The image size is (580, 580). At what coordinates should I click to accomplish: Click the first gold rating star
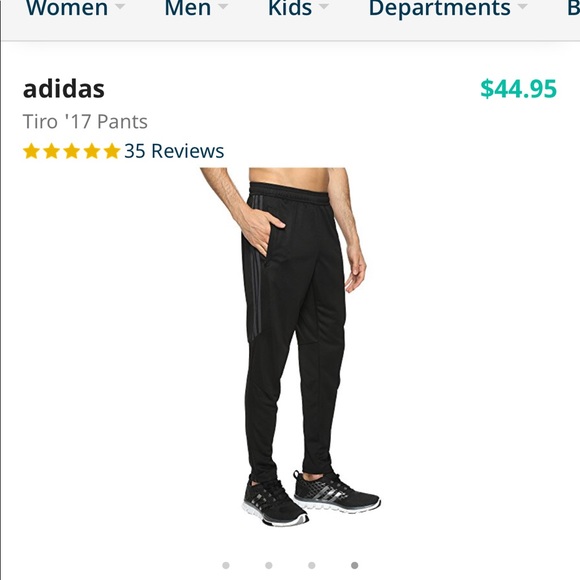click(31, 151)
